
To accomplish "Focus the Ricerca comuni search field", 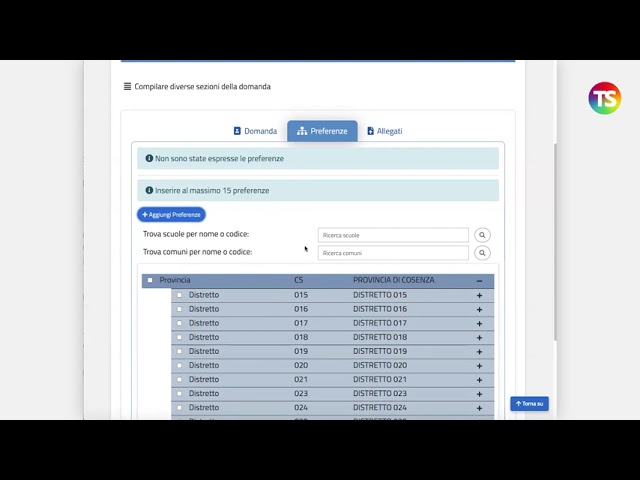I will coord(393,253).
